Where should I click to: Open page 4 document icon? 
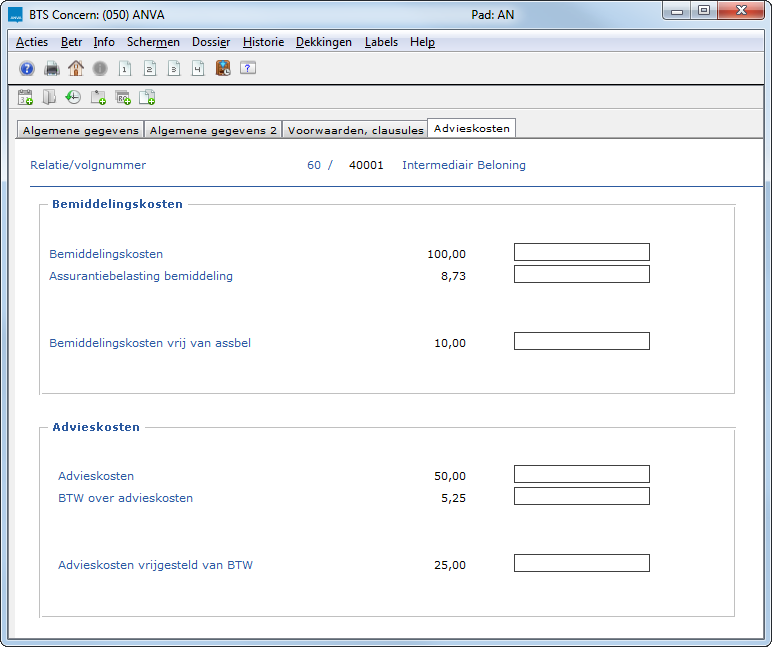click(x=198, y=68)
